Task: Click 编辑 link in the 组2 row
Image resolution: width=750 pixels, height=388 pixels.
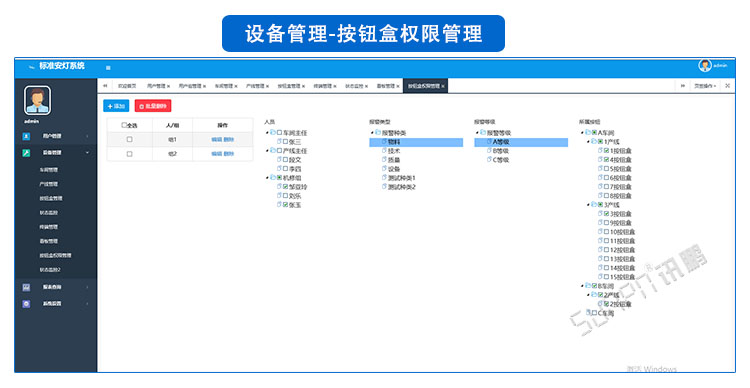Action: [217, 154]
